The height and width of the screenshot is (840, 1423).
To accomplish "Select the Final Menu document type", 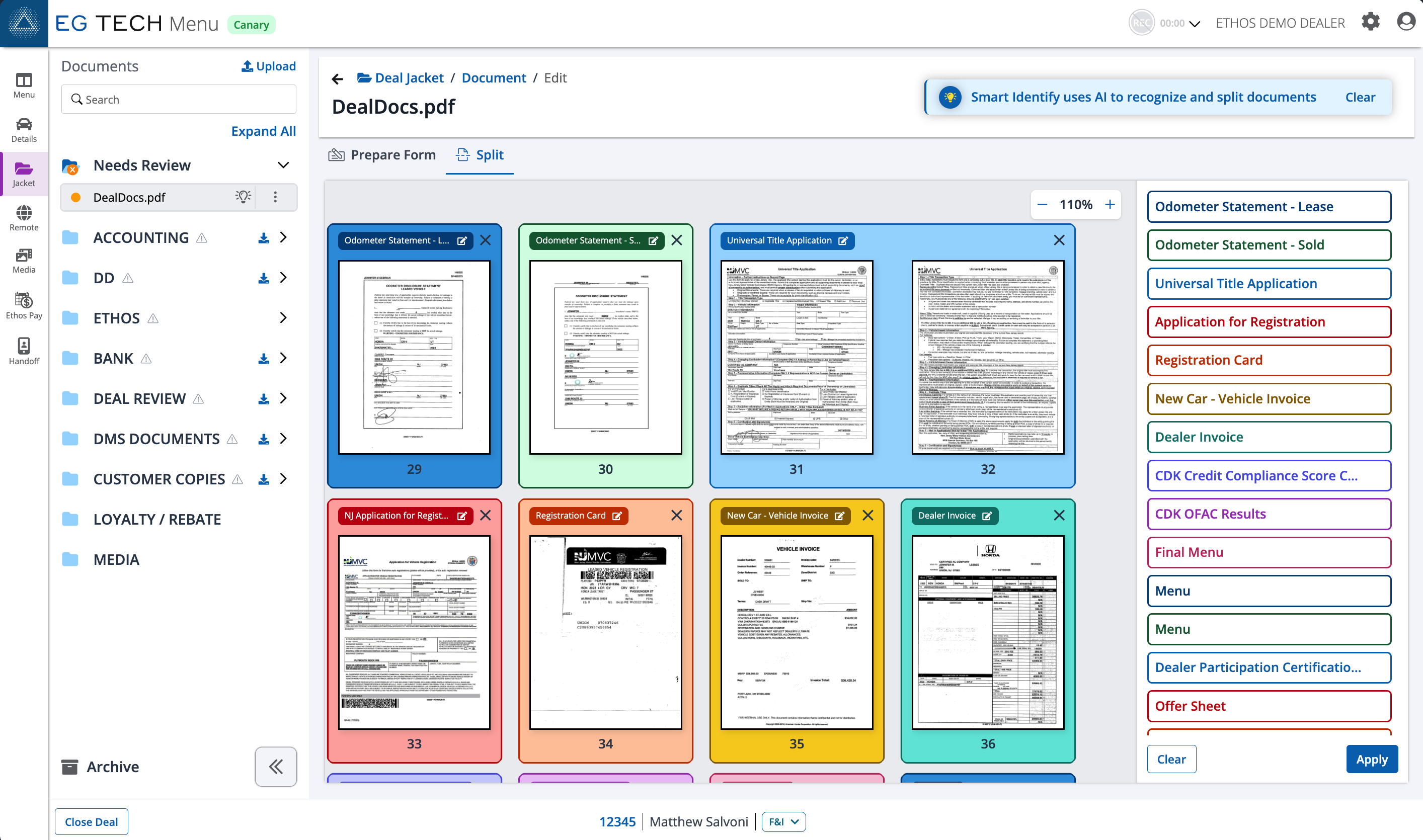I will (x=1269, y=552).
